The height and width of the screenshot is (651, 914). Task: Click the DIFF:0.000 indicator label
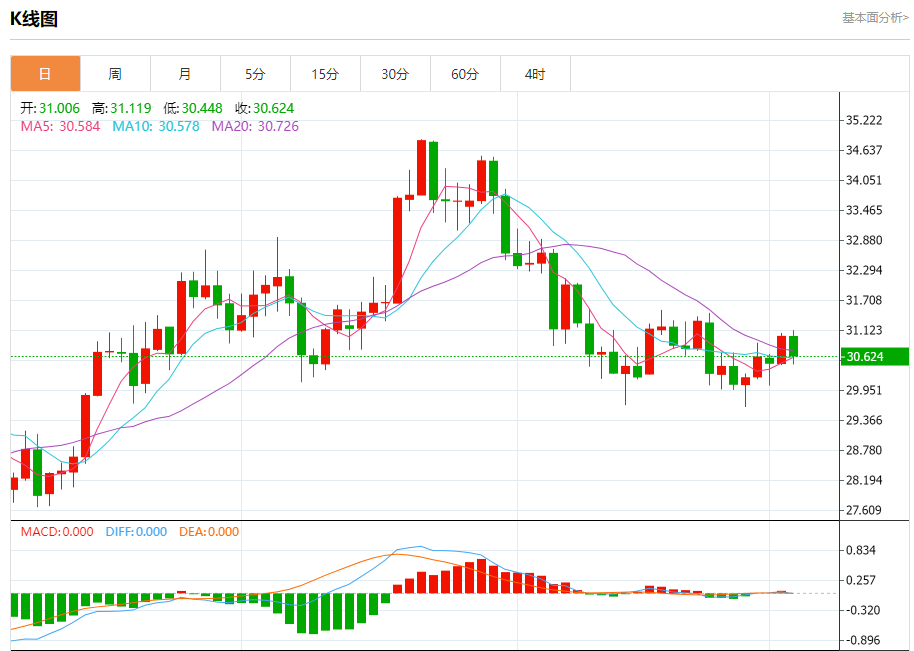[x=136, y=532]
